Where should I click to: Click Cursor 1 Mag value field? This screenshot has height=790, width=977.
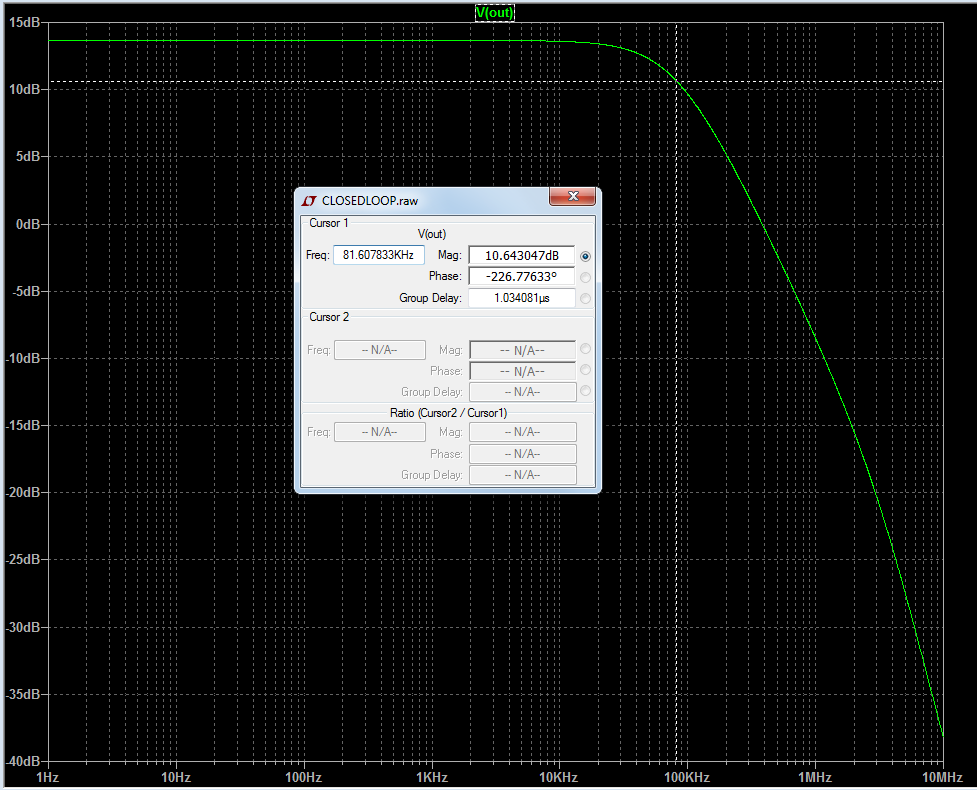click(x=522, y=255)
